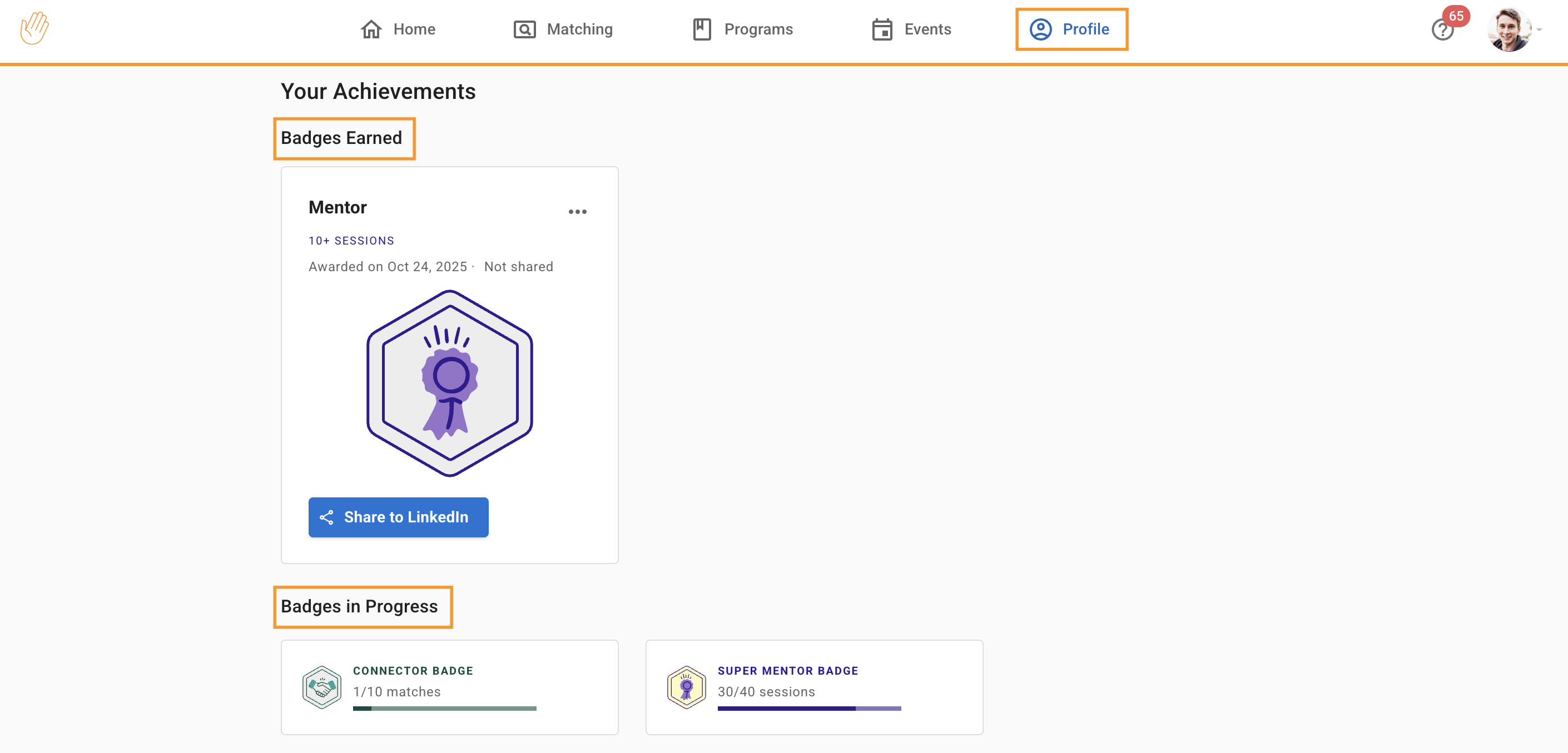The width and height of the screenshot is (1568, 753).
Task: Open Mentor badge three-dot menu
Action: tap(577, 212)
